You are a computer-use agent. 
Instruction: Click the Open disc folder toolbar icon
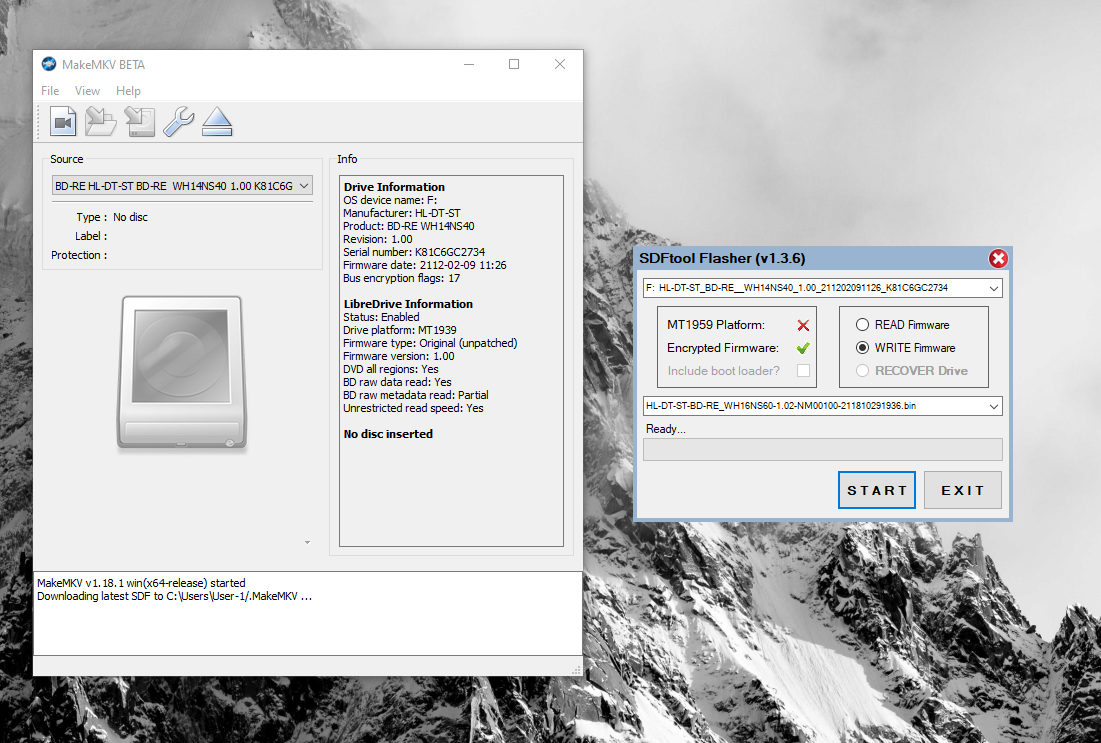[101, 121]
